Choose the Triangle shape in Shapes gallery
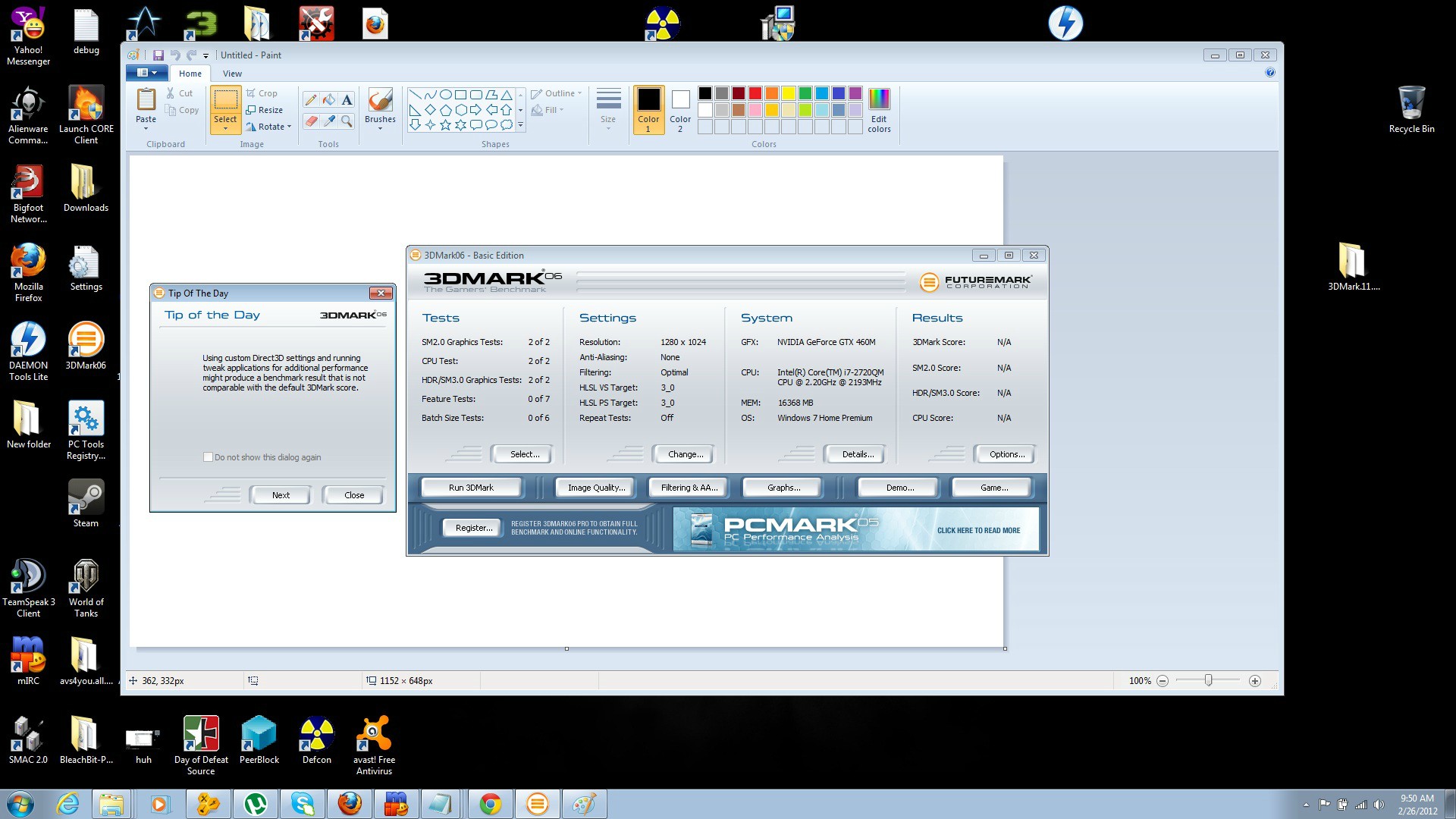 [x=506, y=95]
